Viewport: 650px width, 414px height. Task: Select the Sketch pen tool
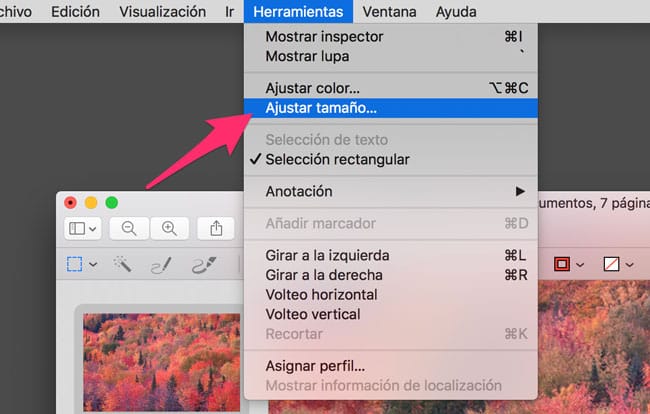click(x=161, y=265)
